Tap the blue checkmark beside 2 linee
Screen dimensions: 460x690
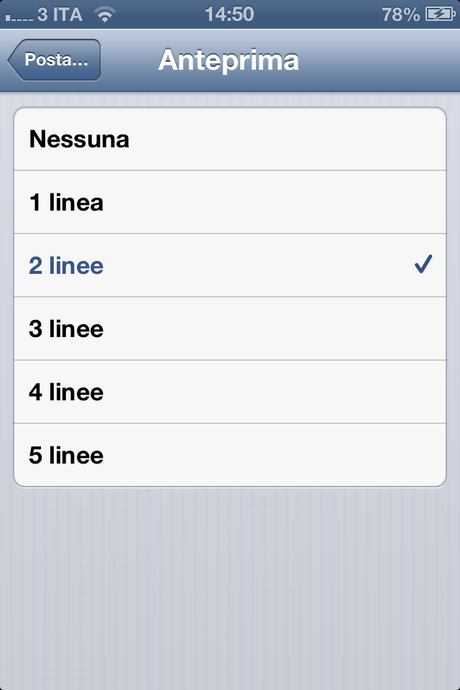pyautogui.click(x=423, y=264)
